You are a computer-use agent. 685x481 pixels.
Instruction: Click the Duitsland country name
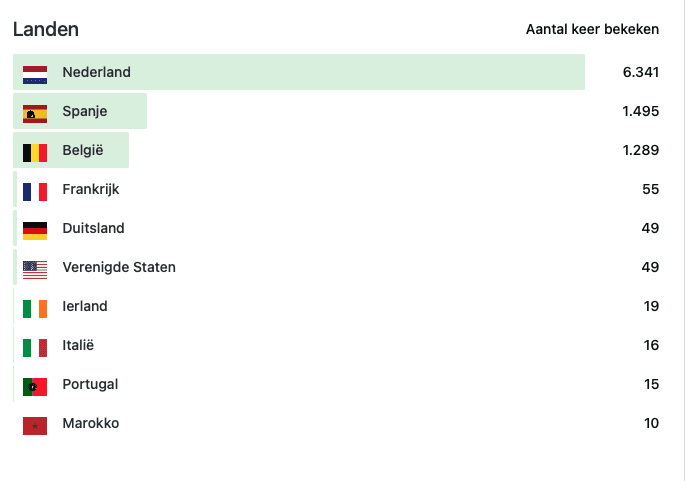tap(93, 229)
